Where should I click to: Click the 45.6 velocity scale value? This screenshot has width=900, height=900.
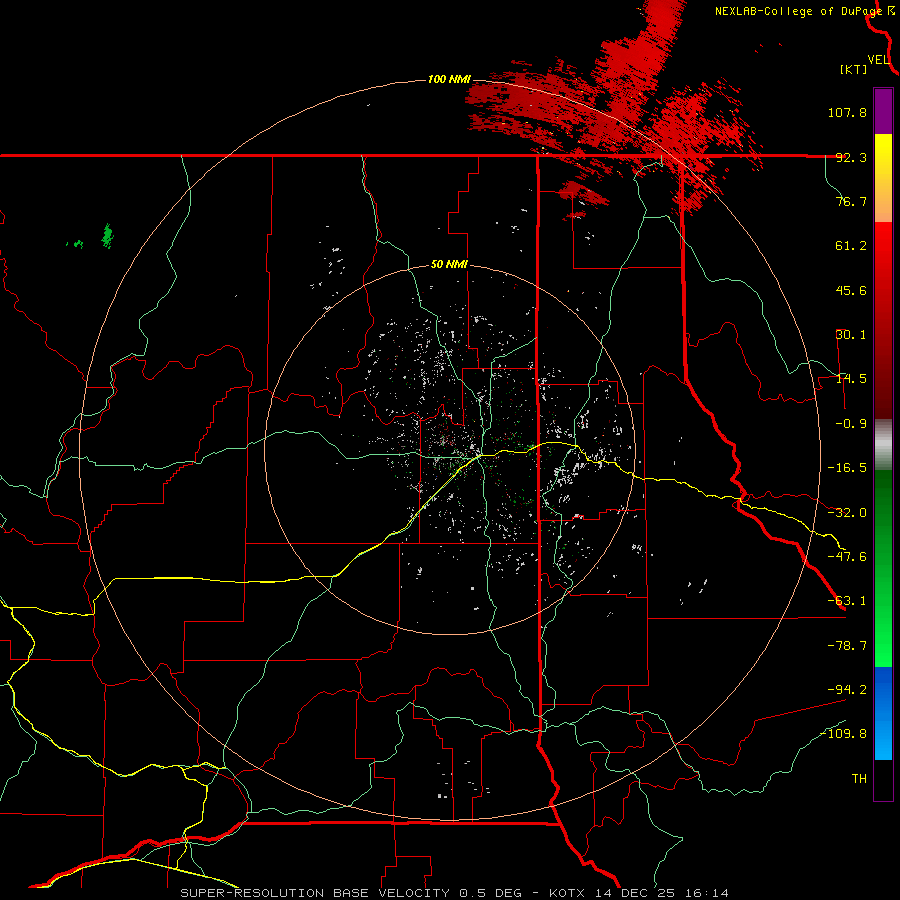coord(851,290)
